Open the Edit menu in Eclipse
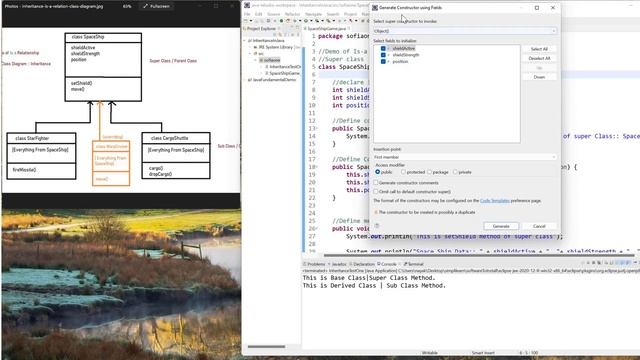640x360 pixels. (x=258, y=14)
